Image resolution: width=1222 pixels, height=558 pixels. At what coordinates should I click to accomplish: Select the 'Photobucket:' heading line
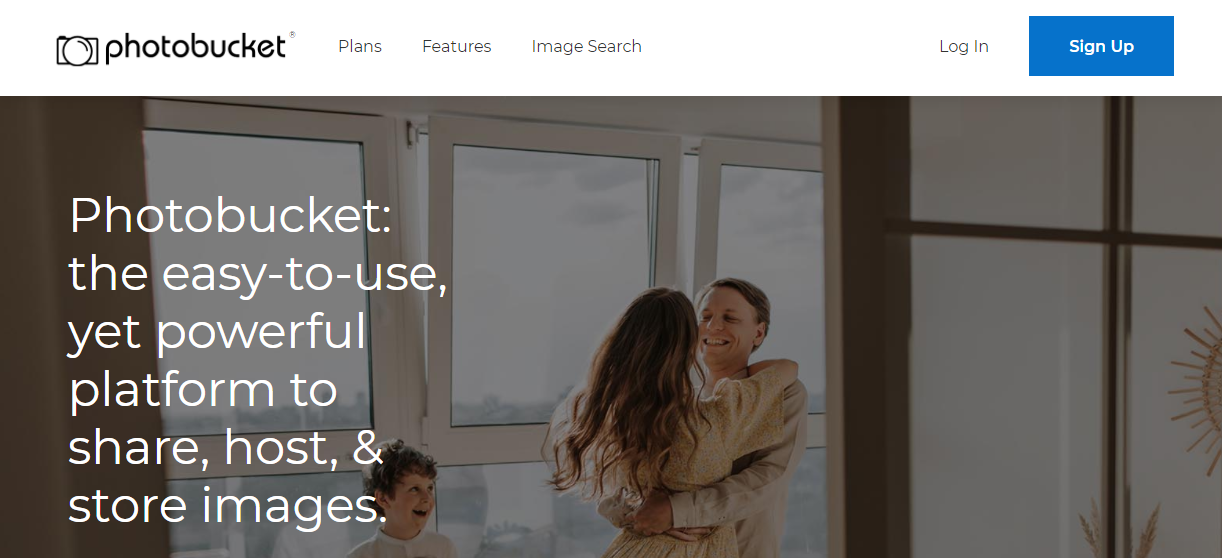tap(230, 216)
